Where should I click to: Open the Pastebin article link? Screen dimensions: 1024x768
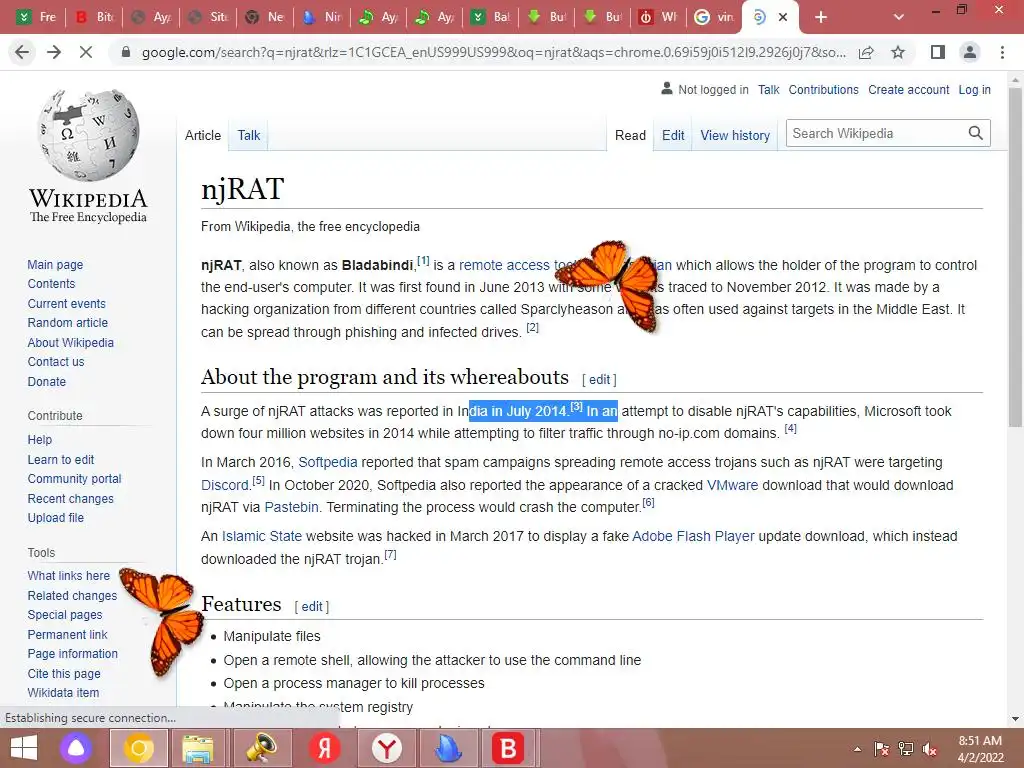tap(291, 507)
